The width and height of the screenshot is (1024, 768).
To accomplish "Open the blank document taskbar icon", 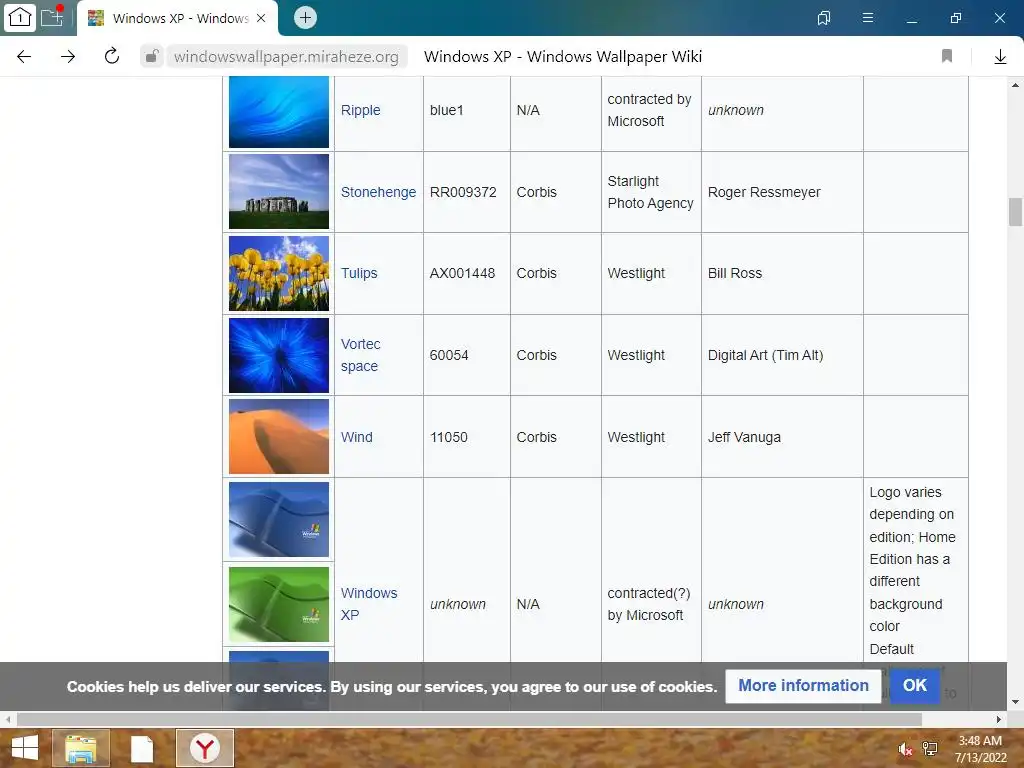I will [142, 748].
